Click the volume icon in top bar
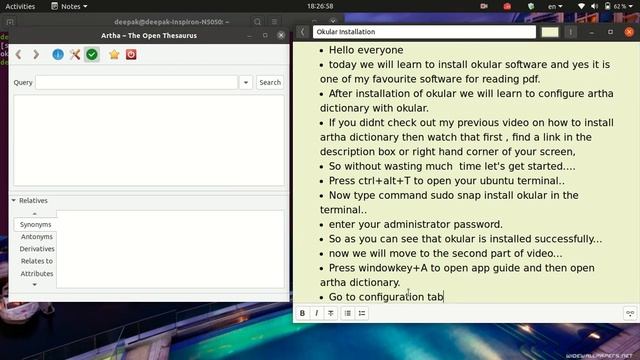The height and width of the screenshot is (360, 640). coord(594,6)
